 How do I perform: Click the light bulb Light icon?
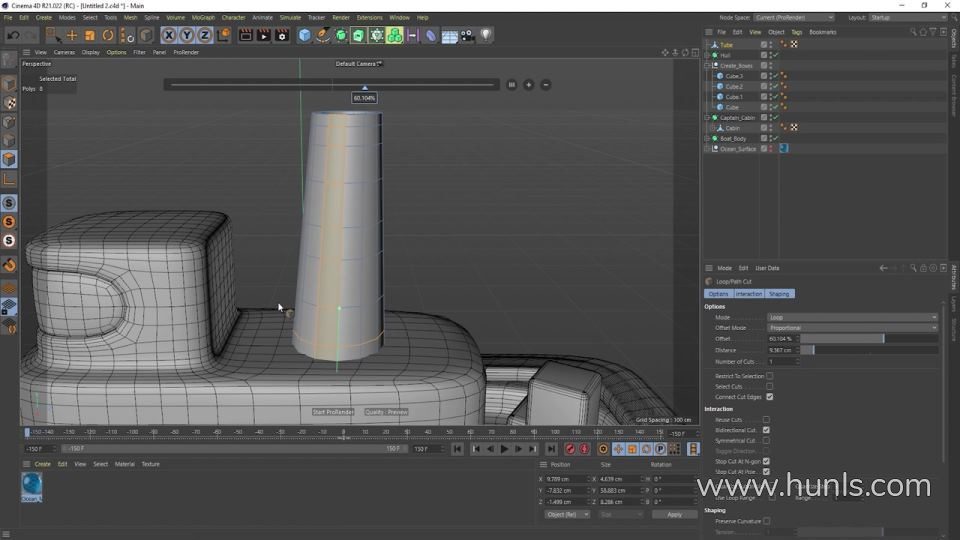click(x=486, y=35)
